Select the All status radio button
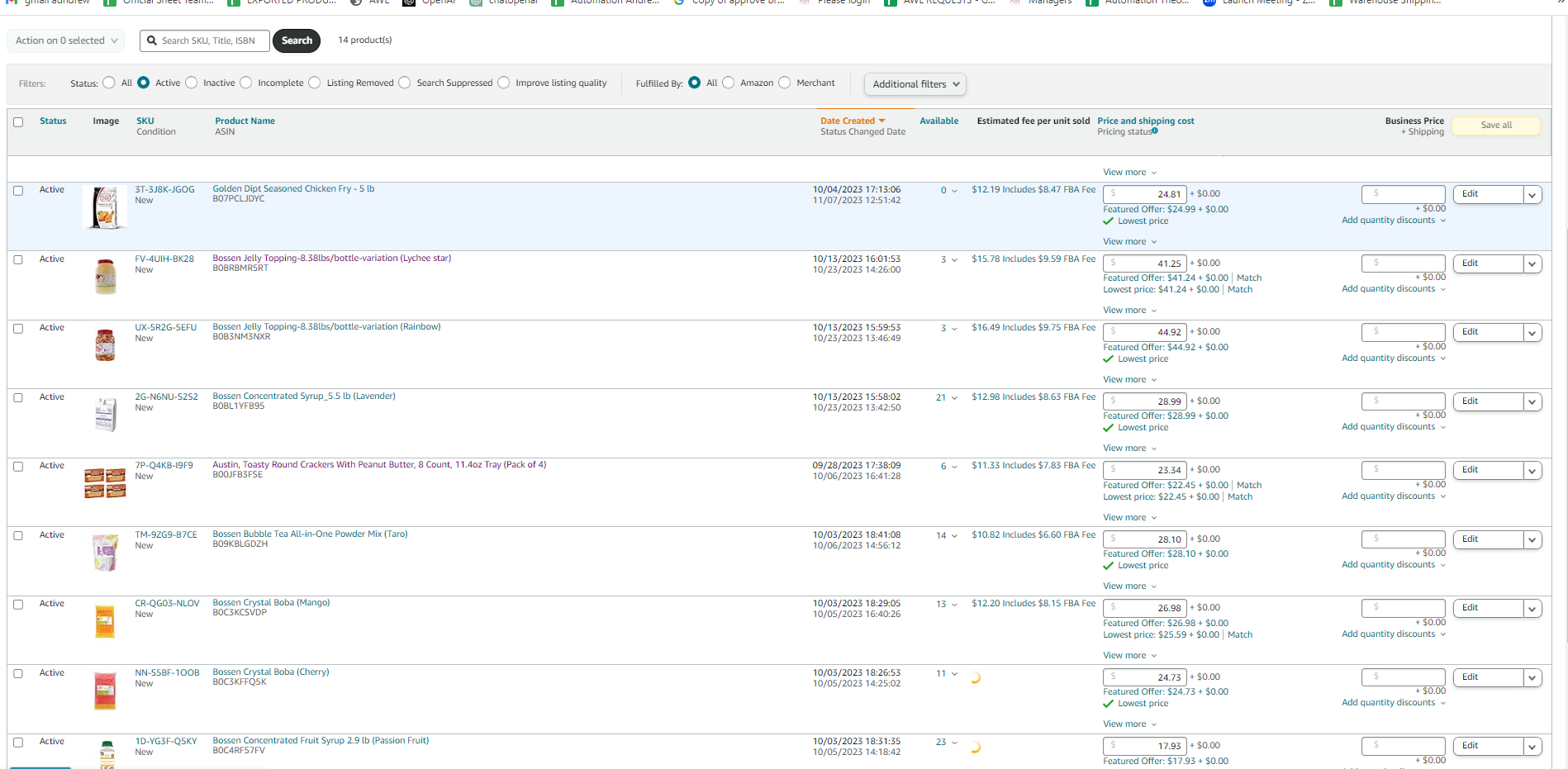Image resolution: width=1568 pixels, height=769 pixels. 109,83
